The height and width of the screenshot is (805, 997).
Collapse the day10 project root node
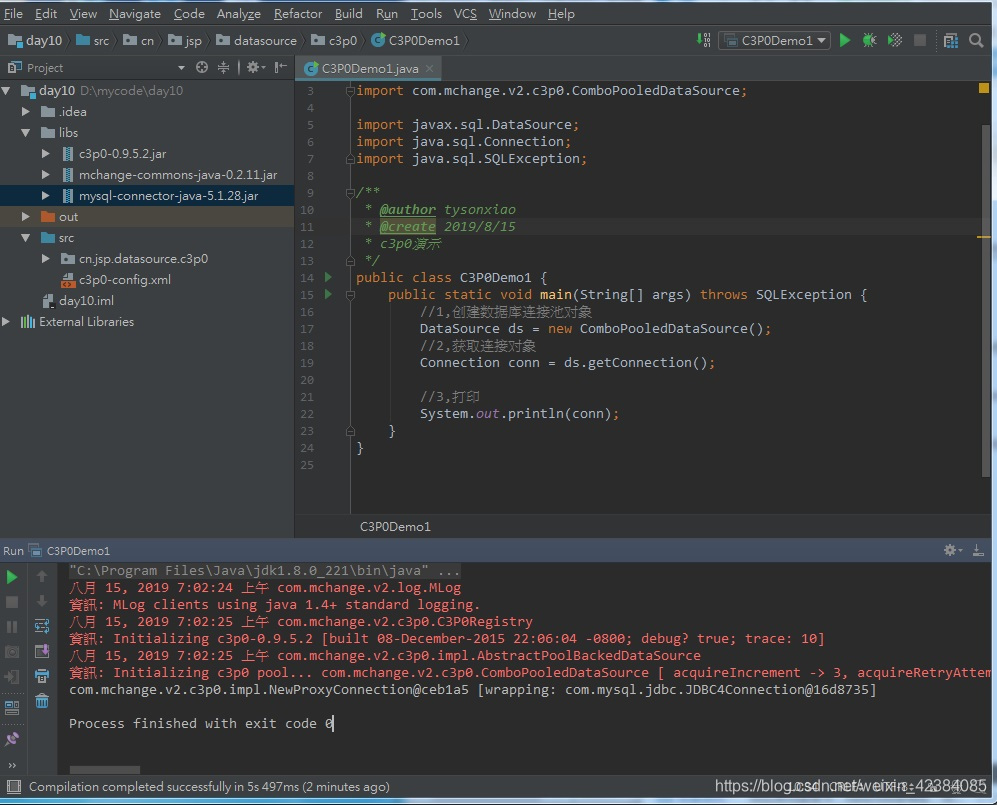(6, 91)
